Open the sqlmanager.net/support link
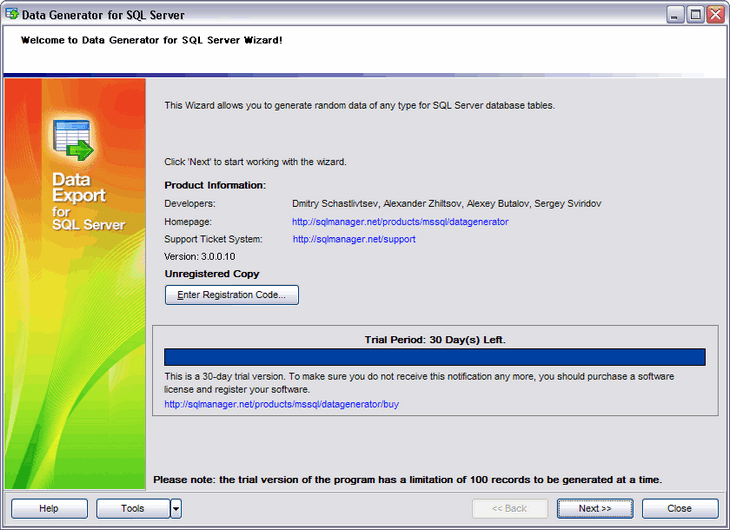Screen dimensions: 730x530 (354, 239)
